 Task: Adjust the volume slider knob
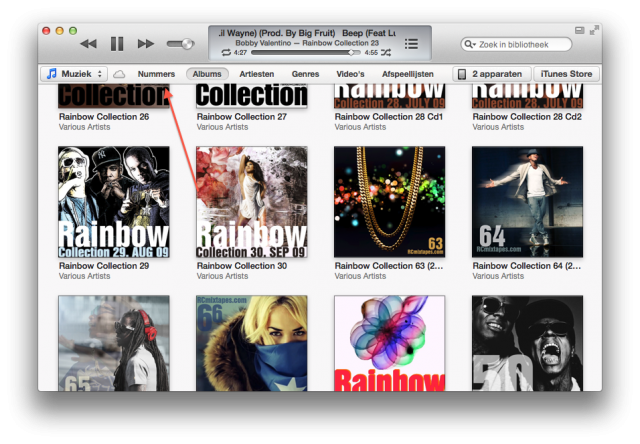pos(188,44)
